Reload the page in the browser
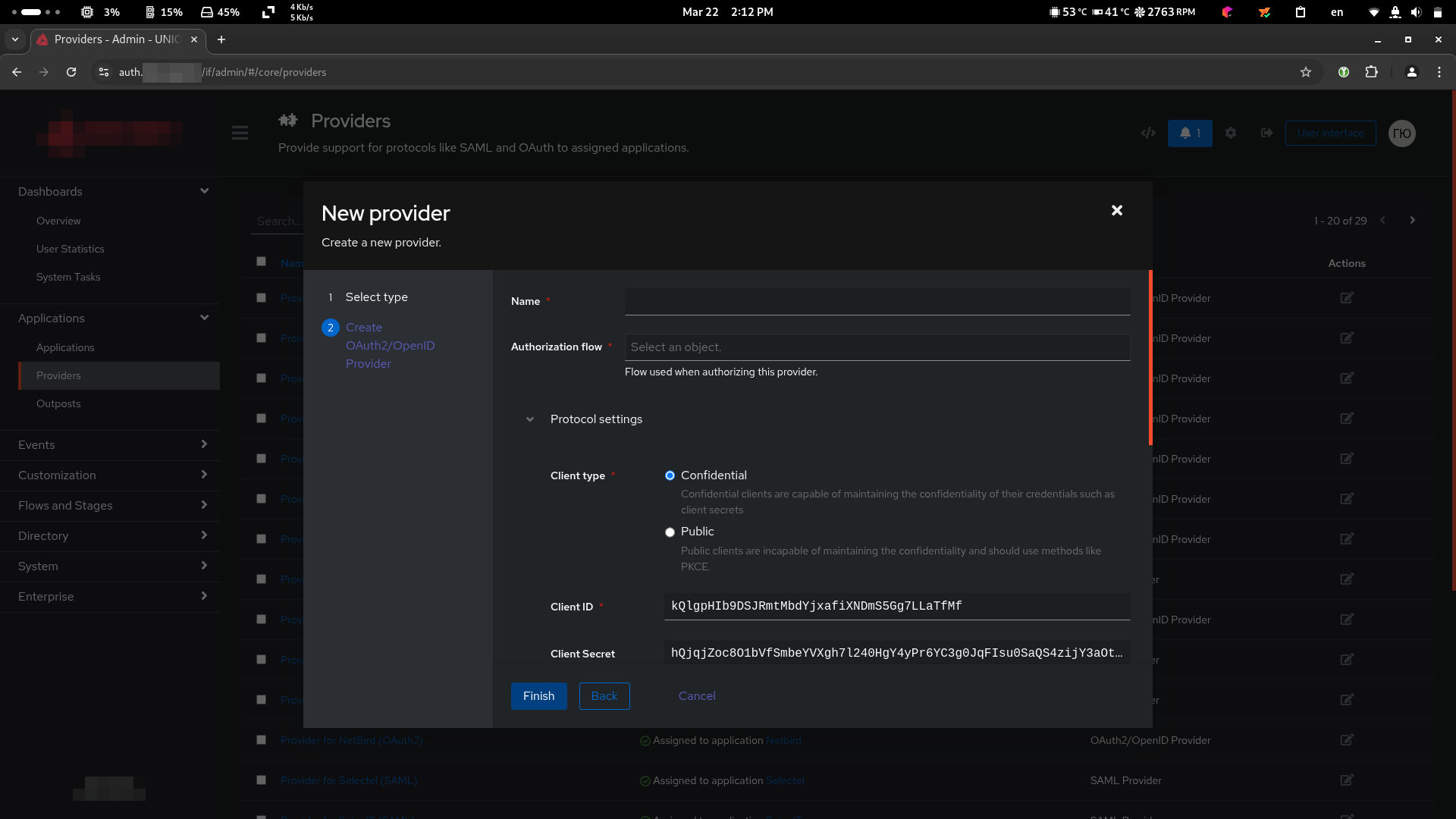The height and width of the screenshot is (819, 1456). tap(71, 72)
